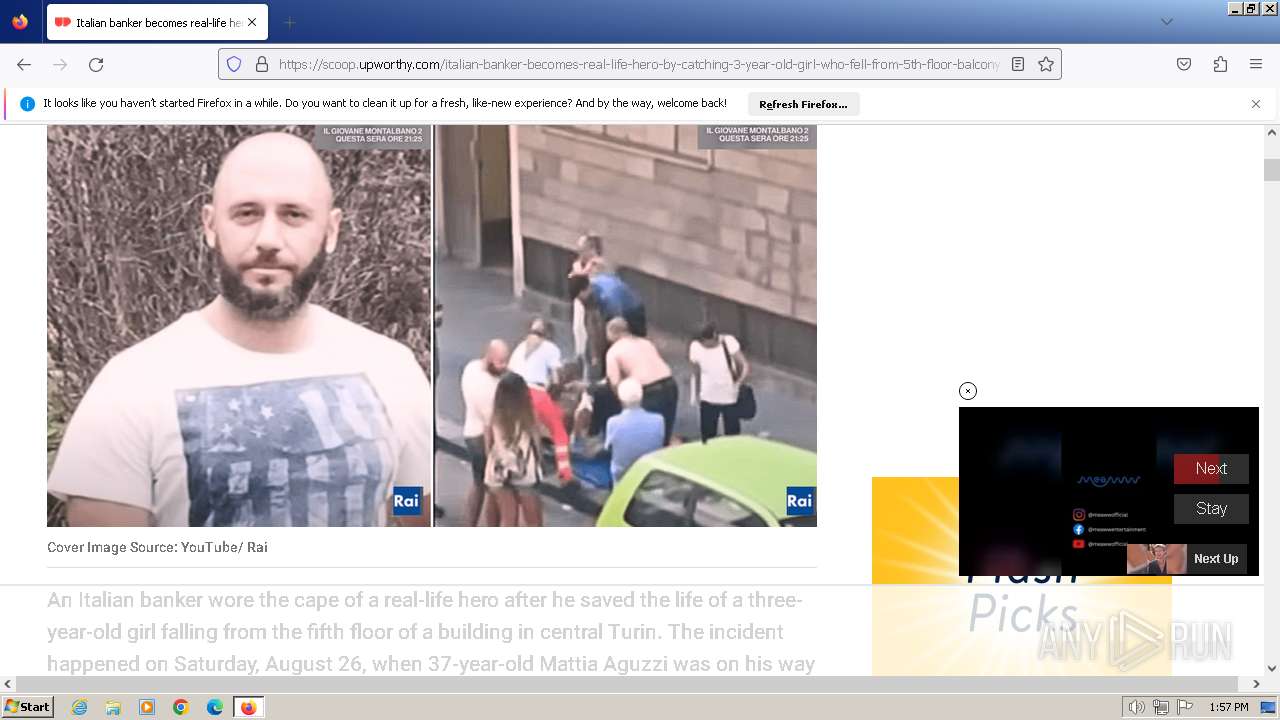Click the notification info icon

pyautogui.click(x=27, y=104)
